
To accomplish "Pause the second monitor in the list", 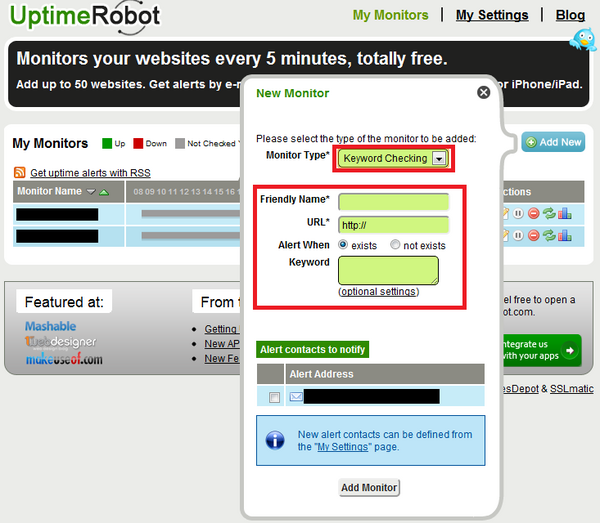I will (518, 235).
